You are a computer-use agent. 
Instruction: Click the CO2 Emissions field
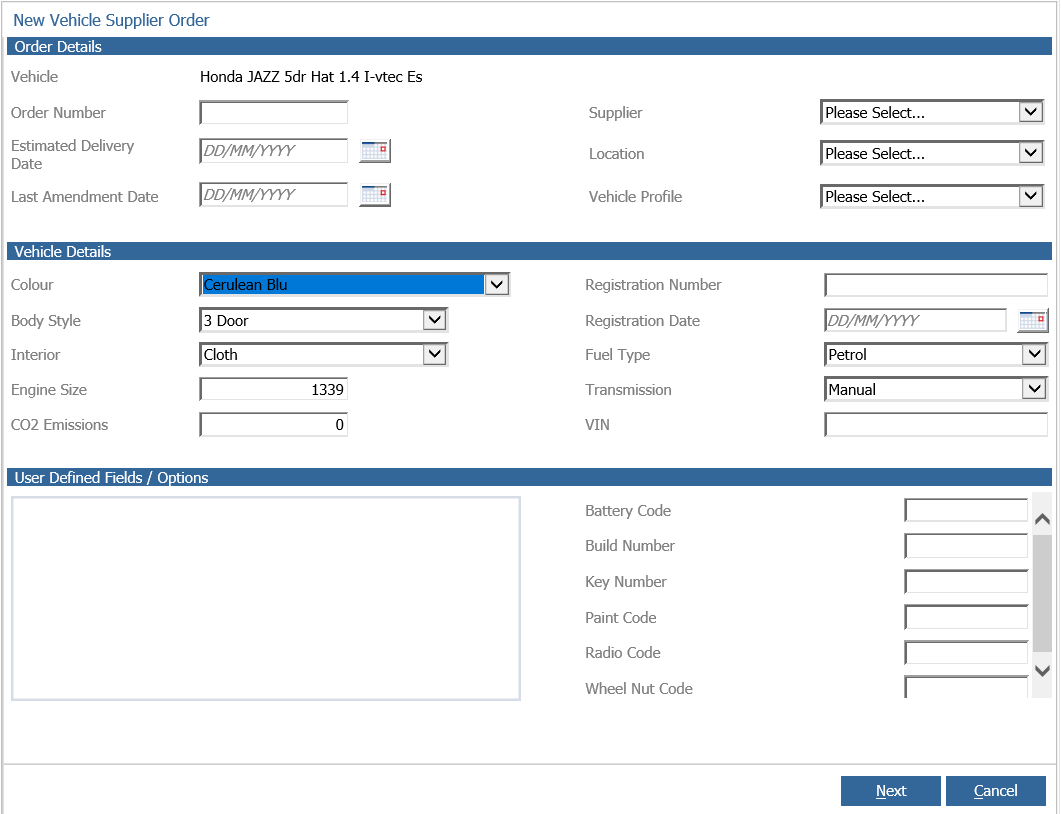[x=274, y=424]
